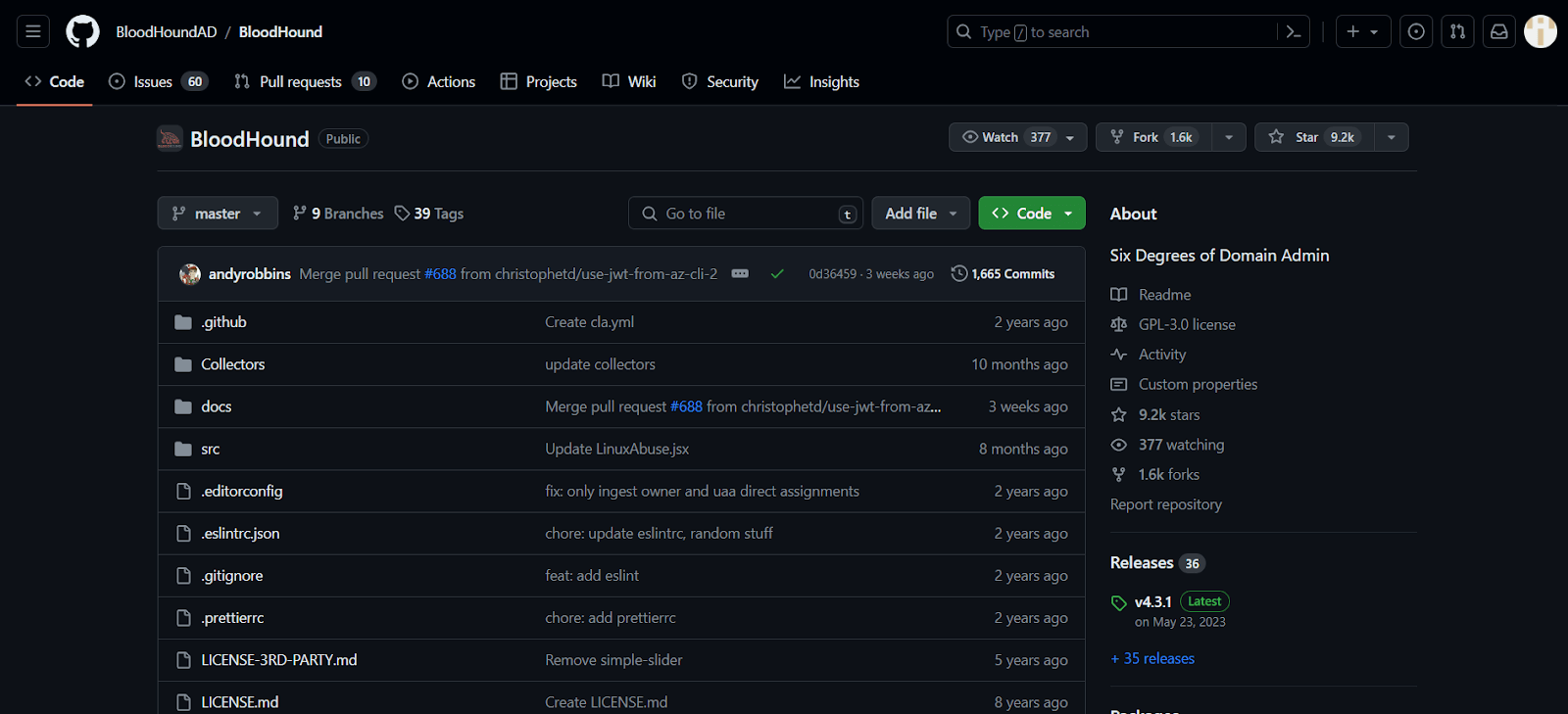Star the BloodHound repository
This screenshot has width=1568, height=714.
[x=1314, y=137]
